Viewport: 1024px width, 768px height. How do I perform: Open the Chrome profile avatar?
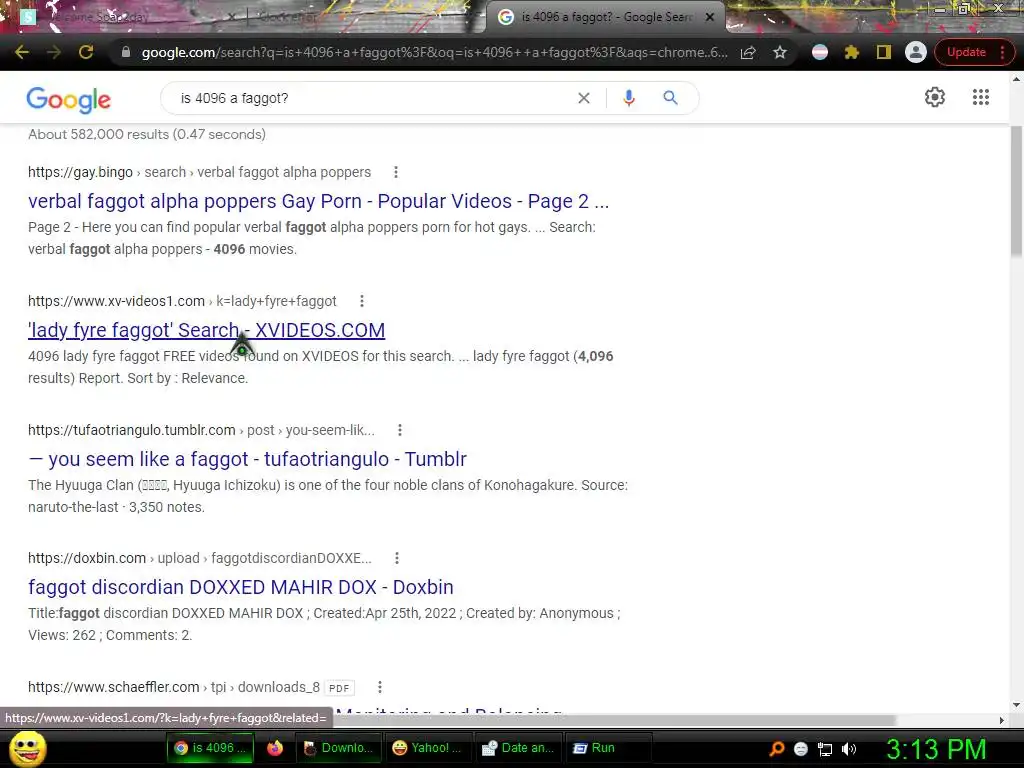pos(916,52)
